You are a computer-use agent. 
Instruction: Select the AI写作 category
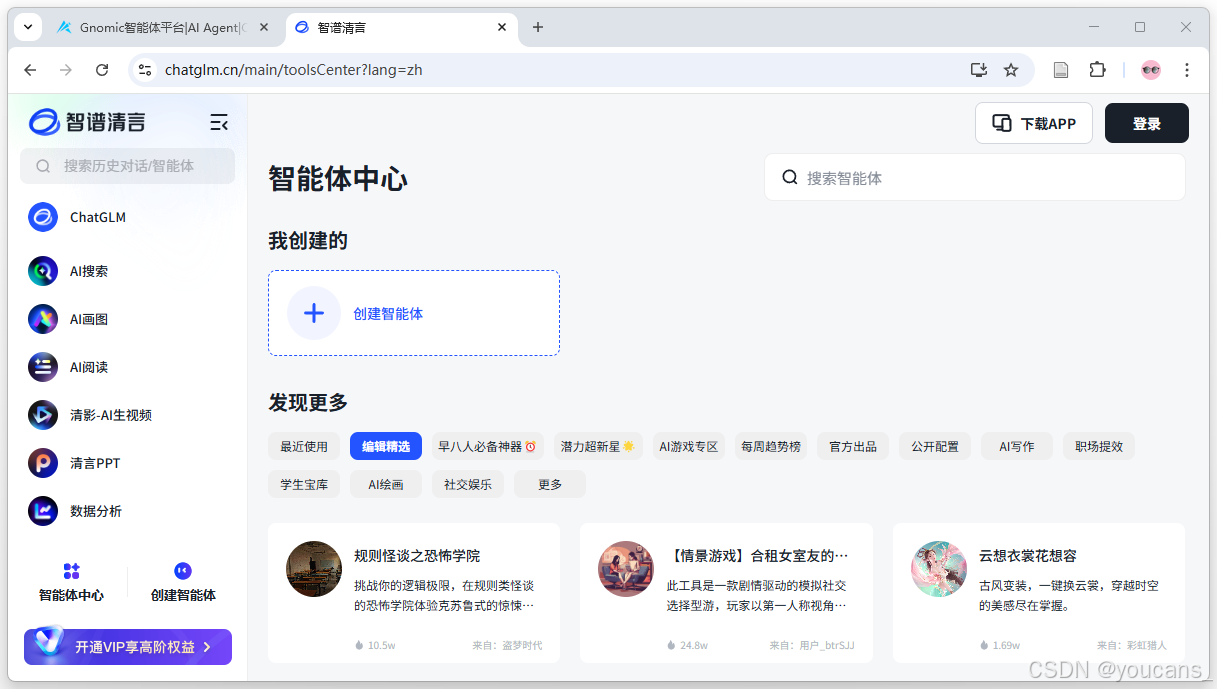click(x=1017, y=446)
